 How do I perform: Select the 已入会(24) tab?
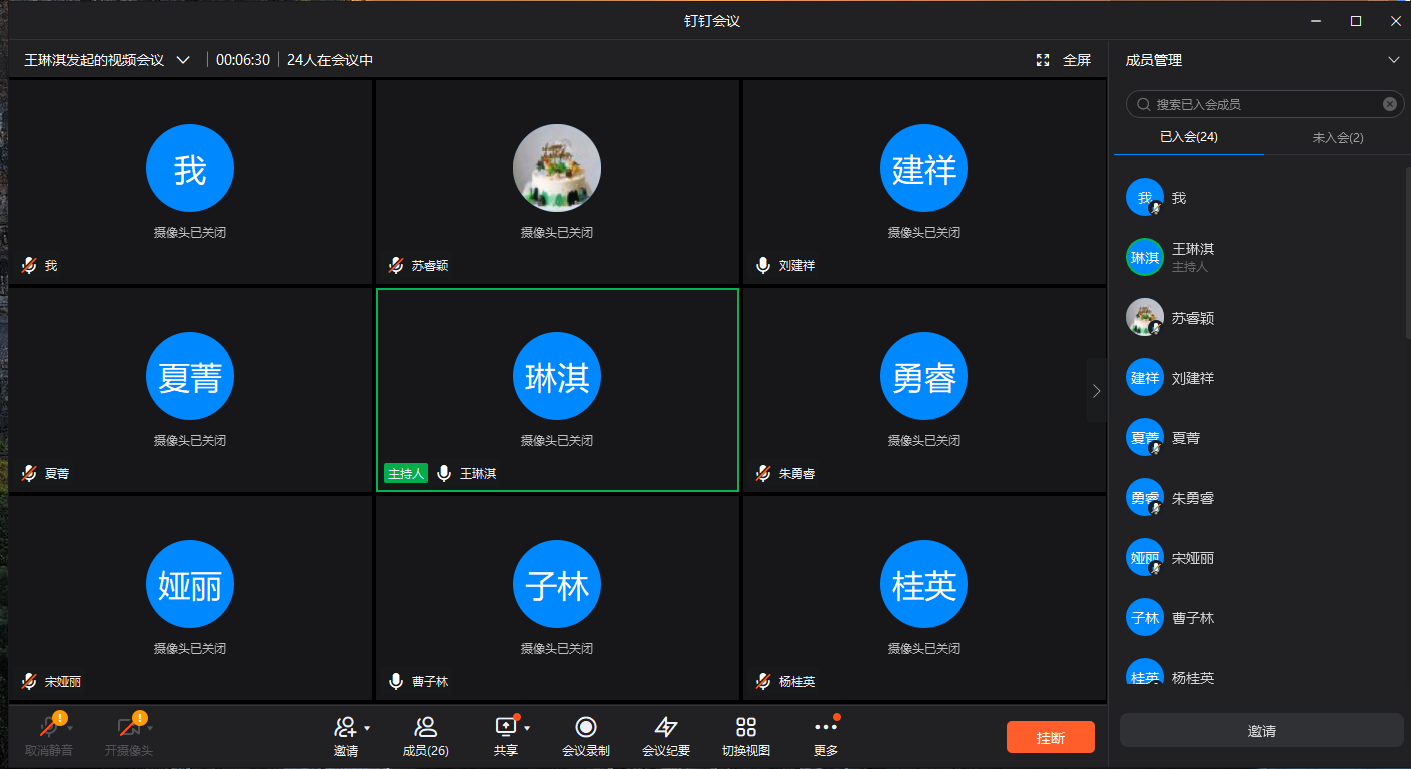coord(1188,137)
